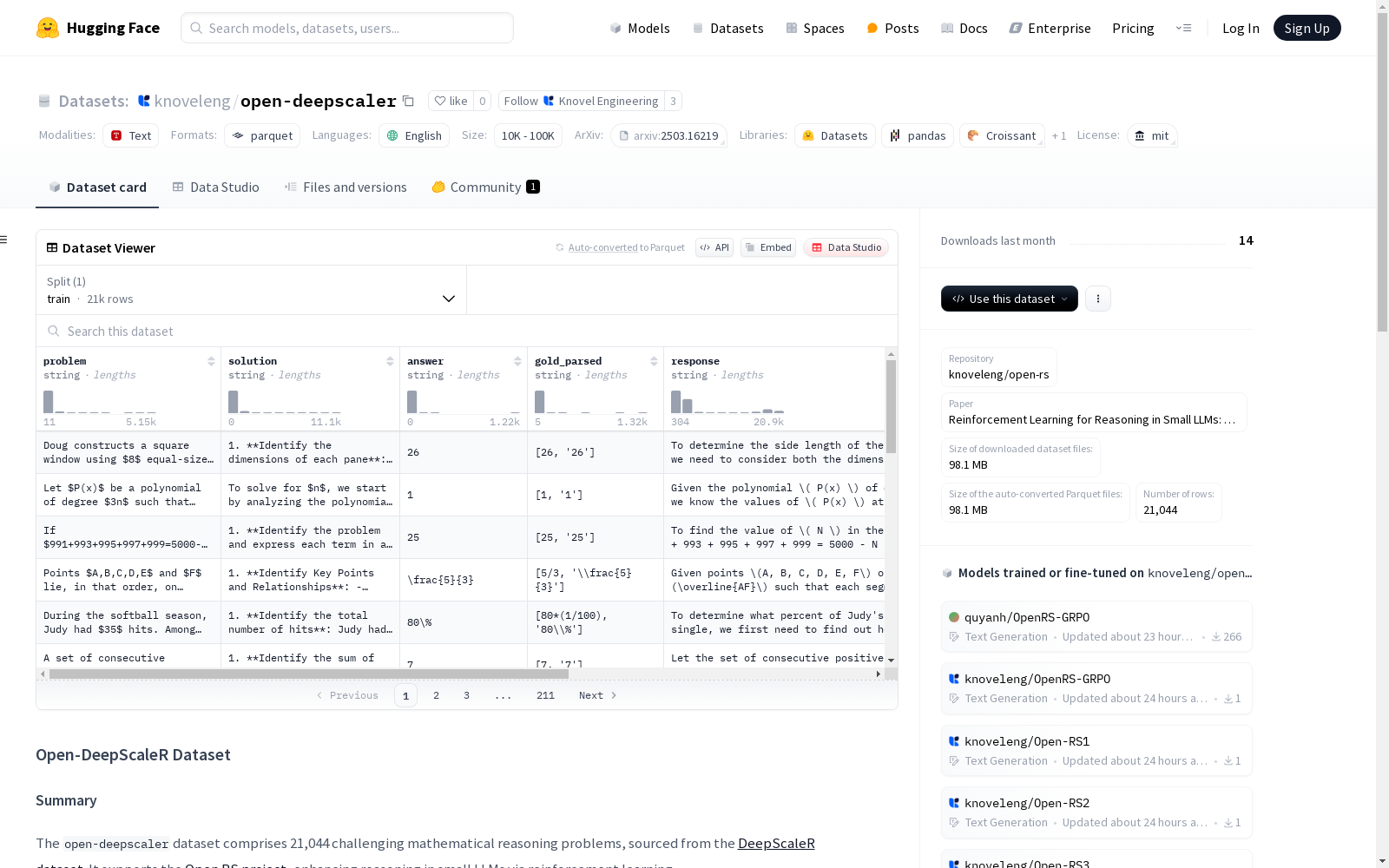Go to Datasets in the top navigation
Image resolution: width=1389 pixels, height=868 pixels.
727,28
